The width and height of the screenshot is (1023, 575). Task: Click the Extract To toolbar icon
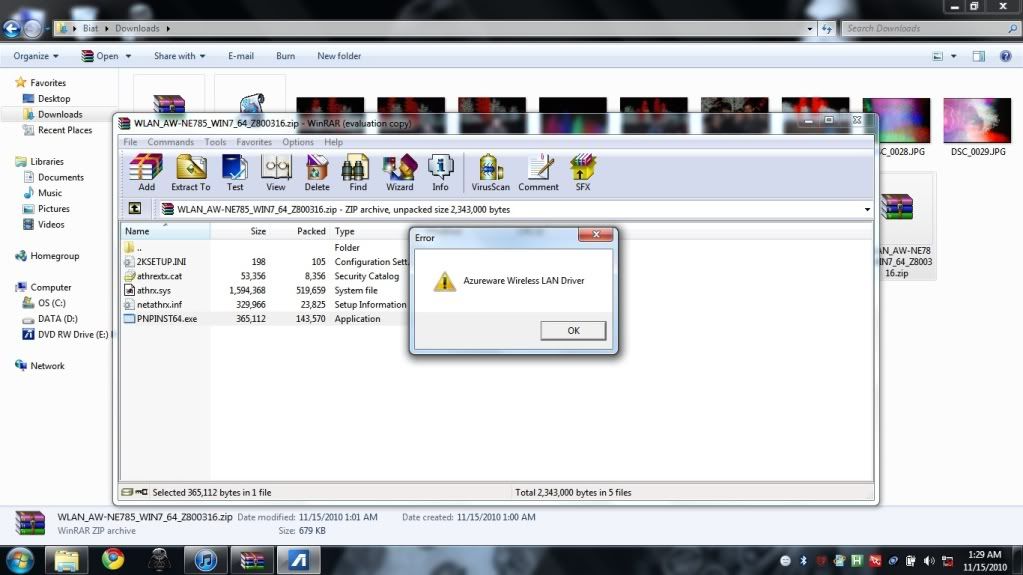coord(190,172)
